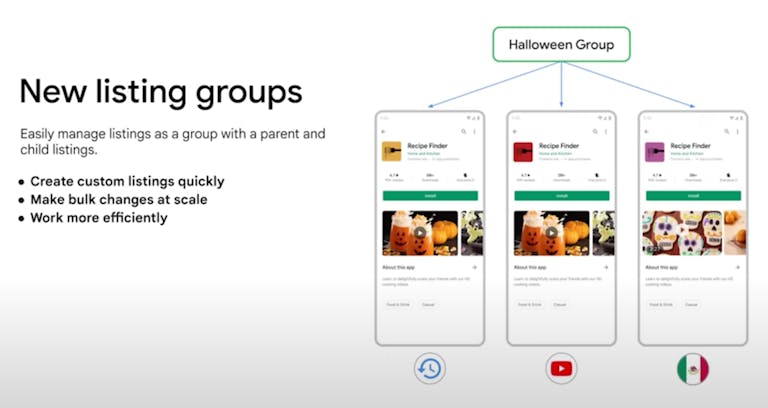
Task: Expand About this app arrow in left phone
Action: pyautogui.click(x=474, y=268)
